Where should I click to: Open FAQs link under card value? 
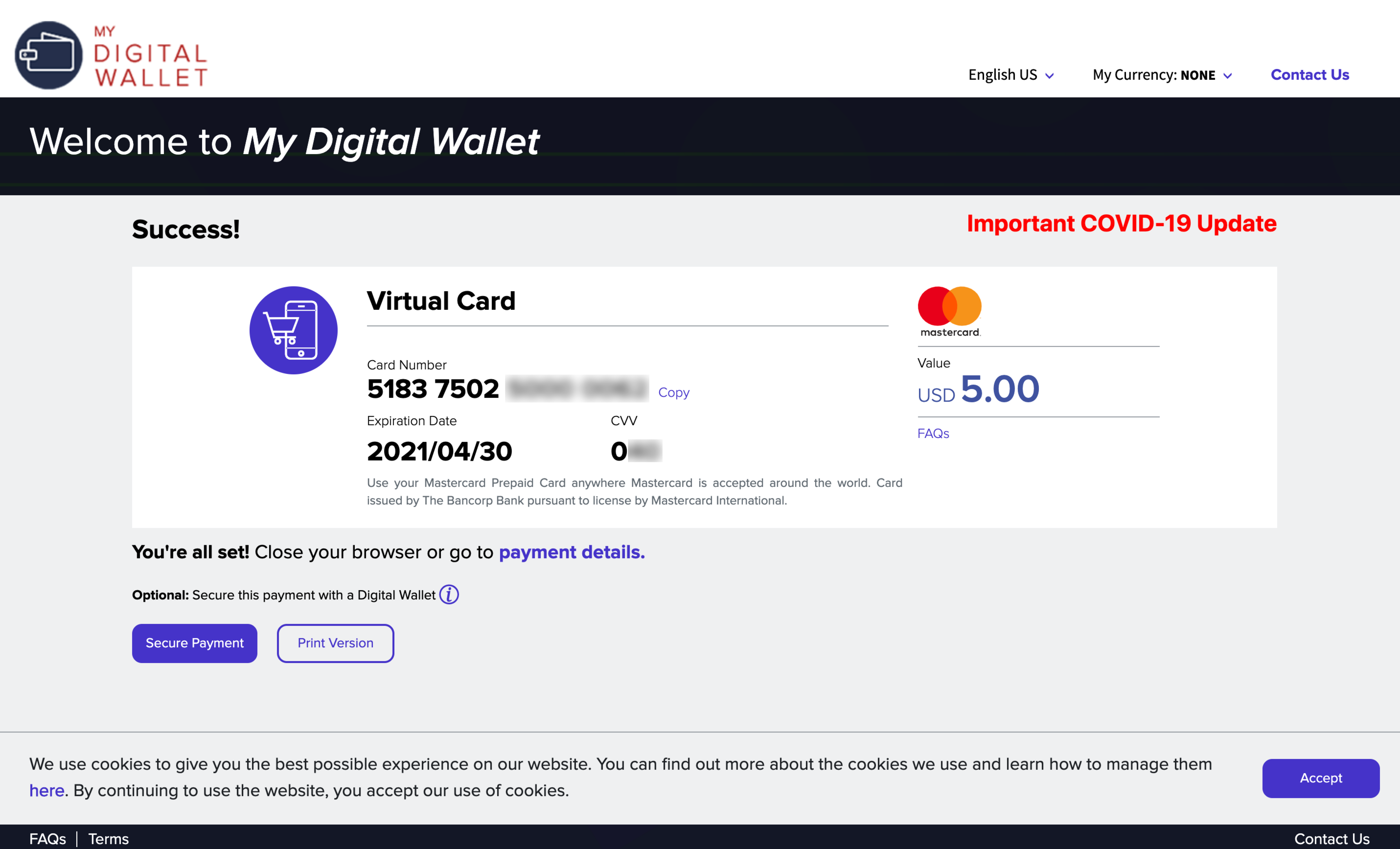(933, 433)
